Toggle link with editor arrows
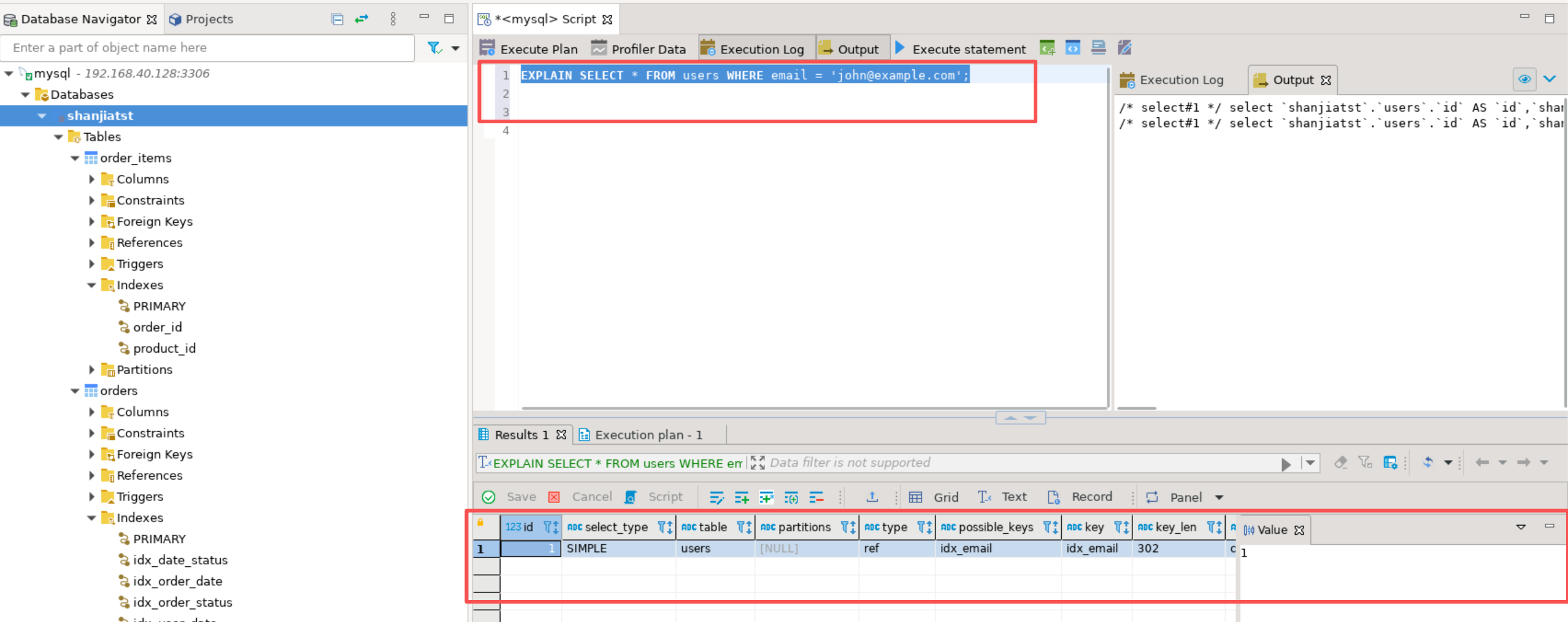This screenshot has width=1568, height=622. click(x=362, y=19)
